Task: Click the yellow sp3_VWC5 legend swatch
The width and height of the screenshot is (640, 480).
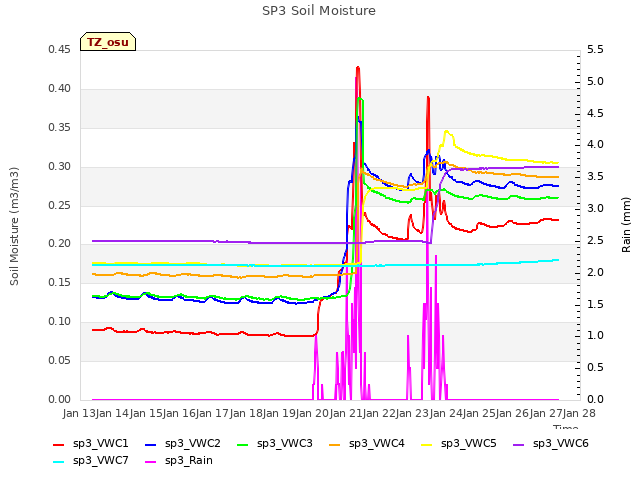Action: coord(427,444)
